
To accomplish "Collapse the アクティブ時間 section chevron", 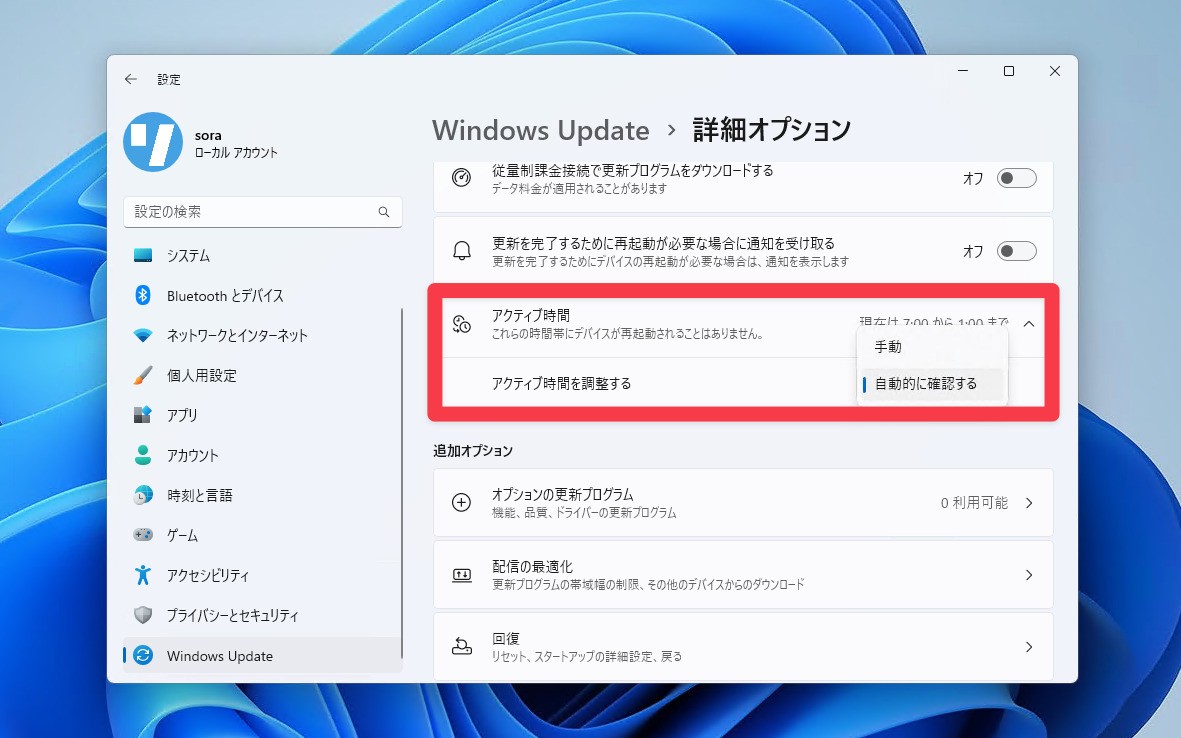I will click(1029, 324).
